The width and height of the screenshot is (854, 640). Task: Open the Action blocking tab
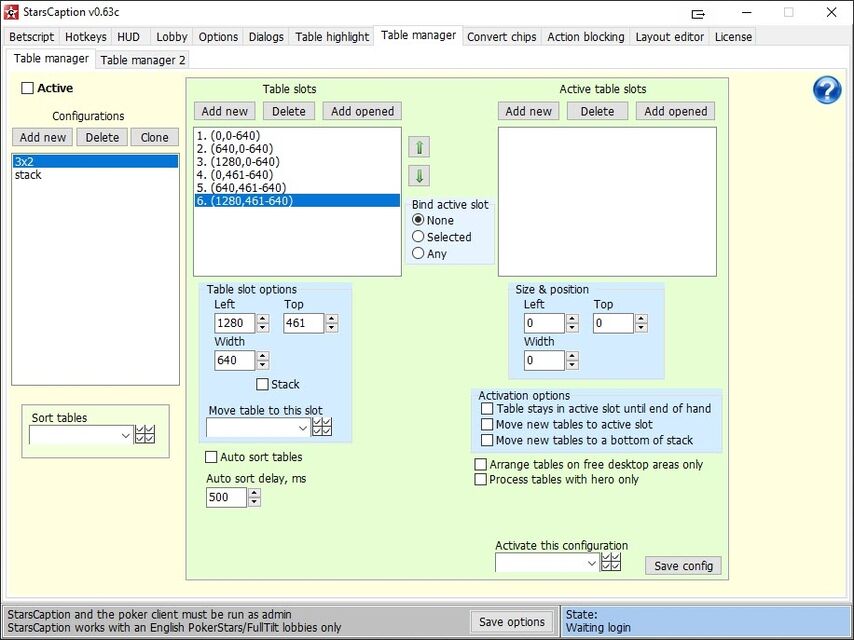tap(585, 37)
